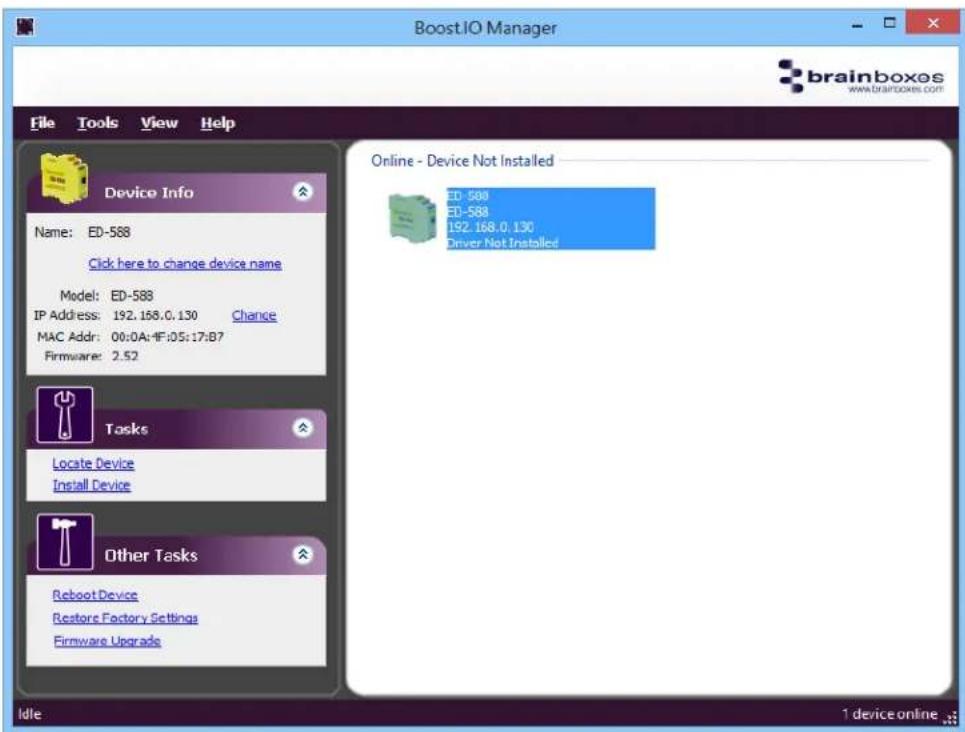
Task: Collapse the Other Tasks panel
Action: click(x=302, y=555)
